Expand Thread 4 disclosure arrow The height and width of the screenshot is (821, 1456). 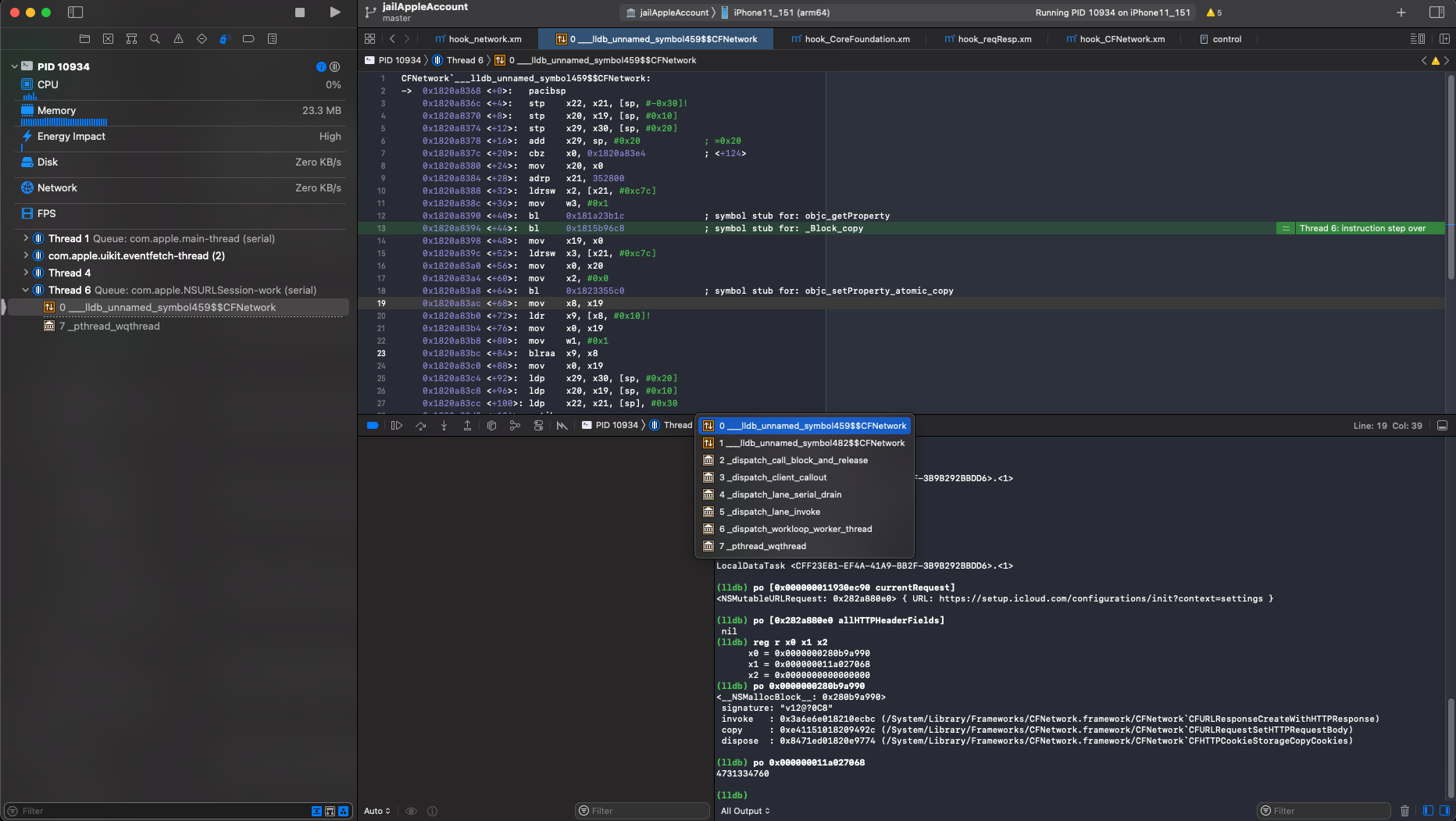pos(26,273)
